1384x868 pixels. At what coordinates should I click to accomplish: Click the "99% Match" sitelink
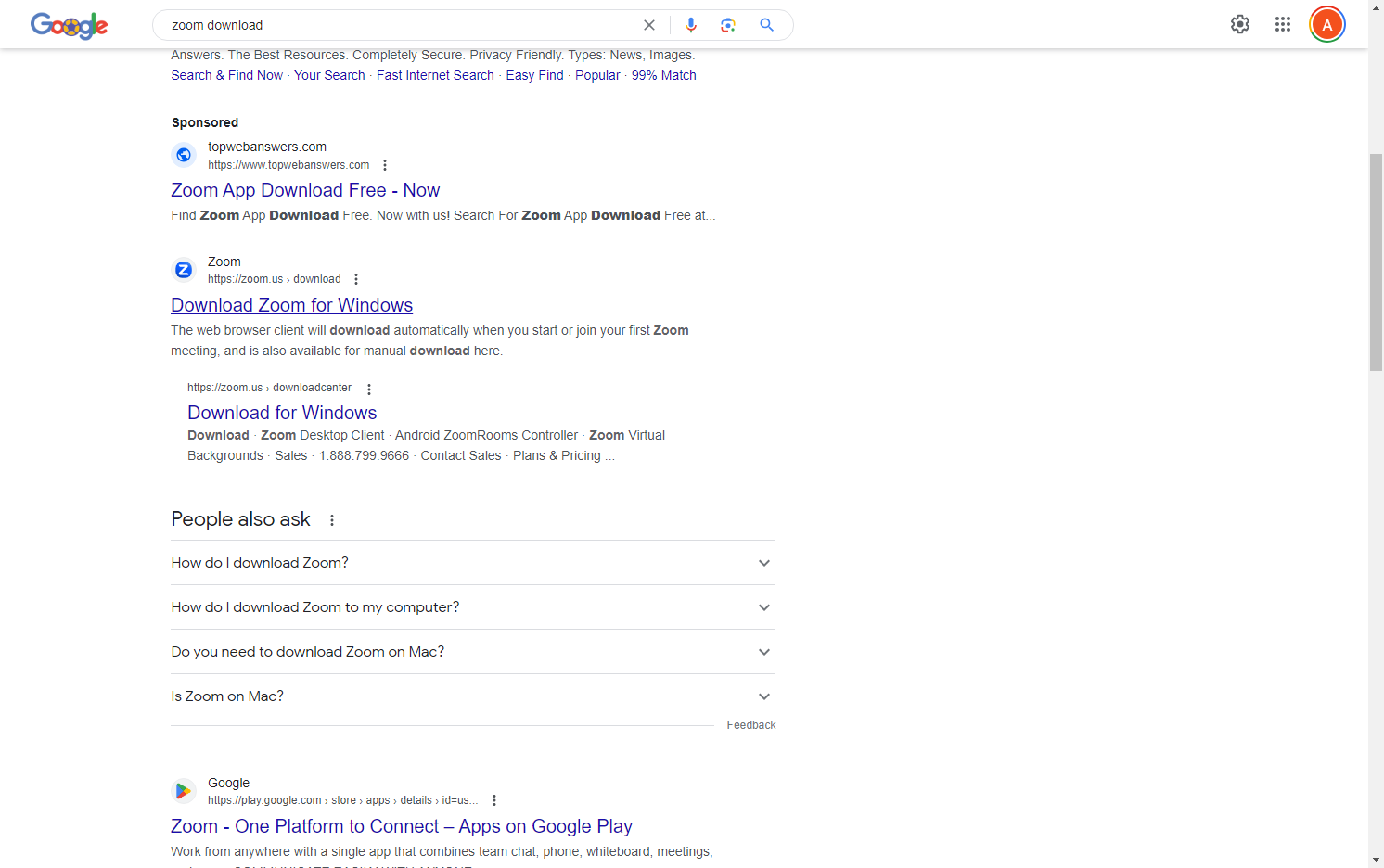[x=664, y=75]
